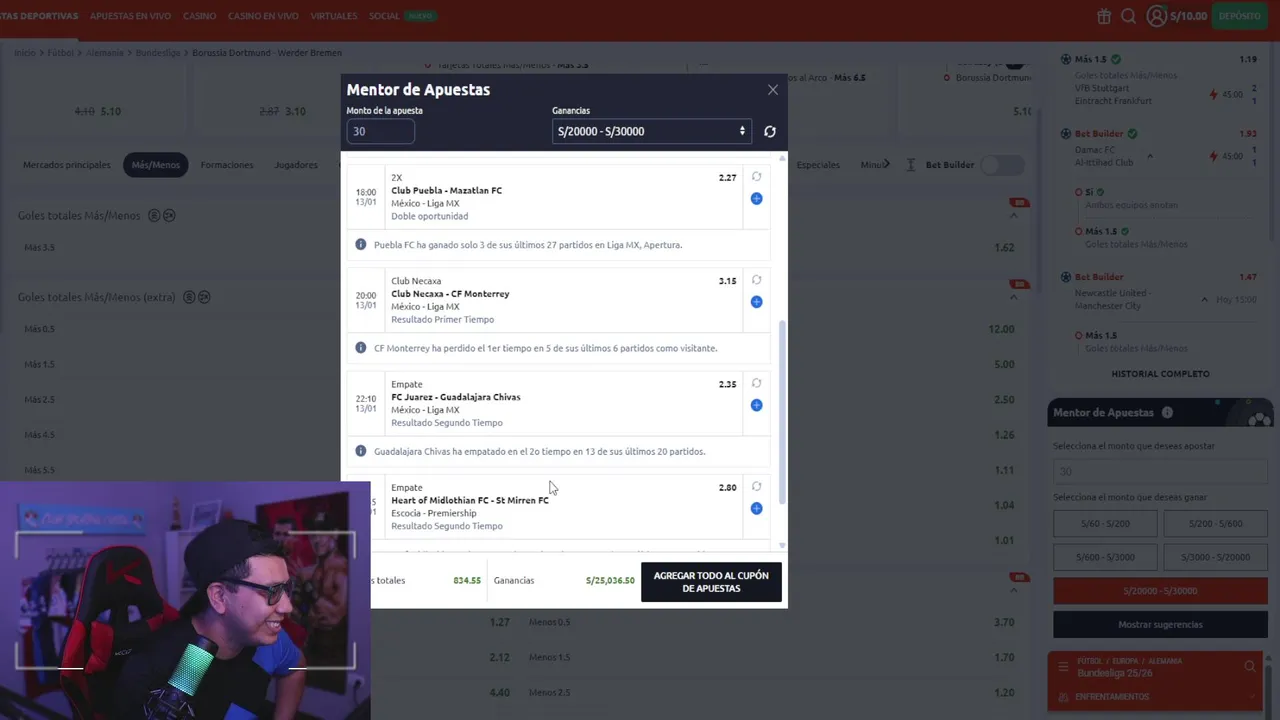The height and width of the screenshot is (720, 1280).
Task: Click info icon for Guadalajara Chivas statistic
Action: [361, 451]
